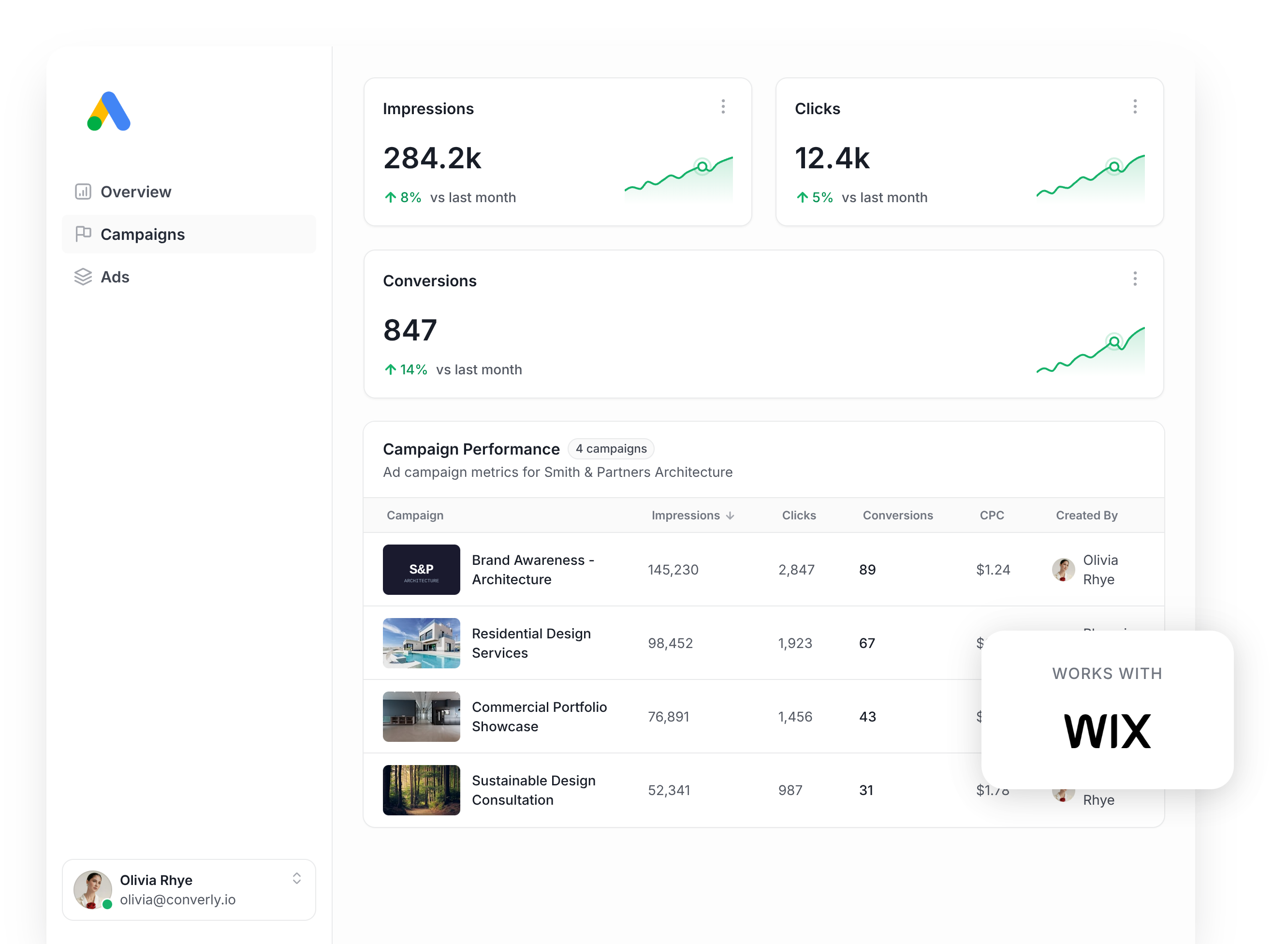Click the Commercial Portfolio Showcase thumbnail
Viewport: 1288px width, 944px height.
421,717
